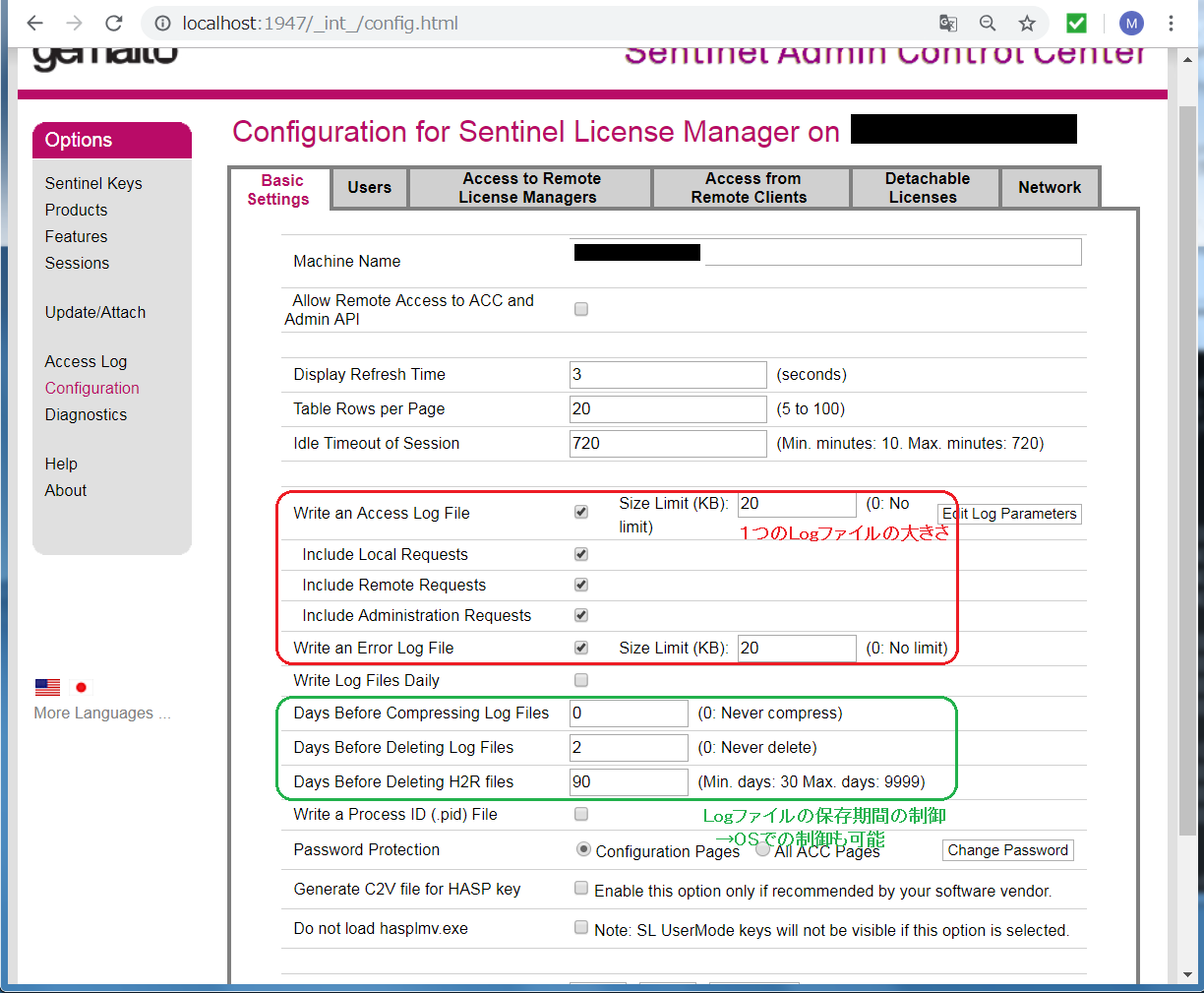This screenshot has width=1204, height=993.
Task: Uncheck Include Remote Requests
Action: [581, 585]
